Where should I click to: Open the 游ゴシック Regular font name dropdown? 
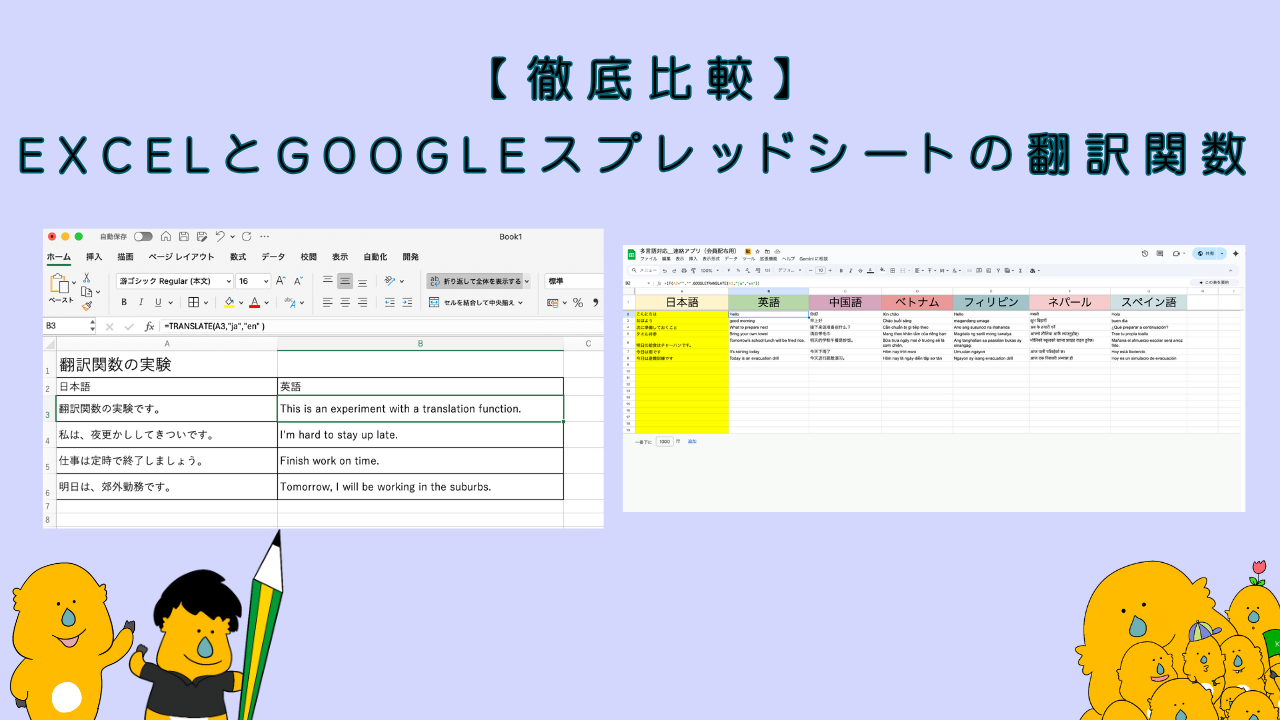[x=174, y=282]
